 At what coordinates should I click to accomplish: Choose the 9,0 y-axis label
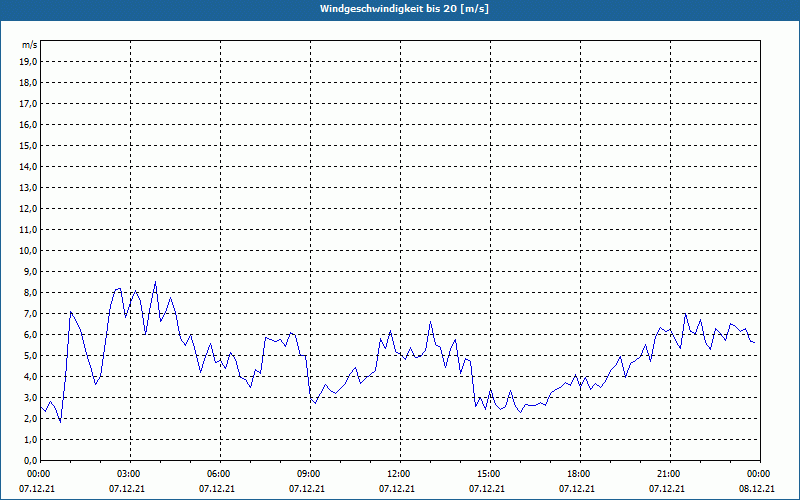click(x=31, y=271)
